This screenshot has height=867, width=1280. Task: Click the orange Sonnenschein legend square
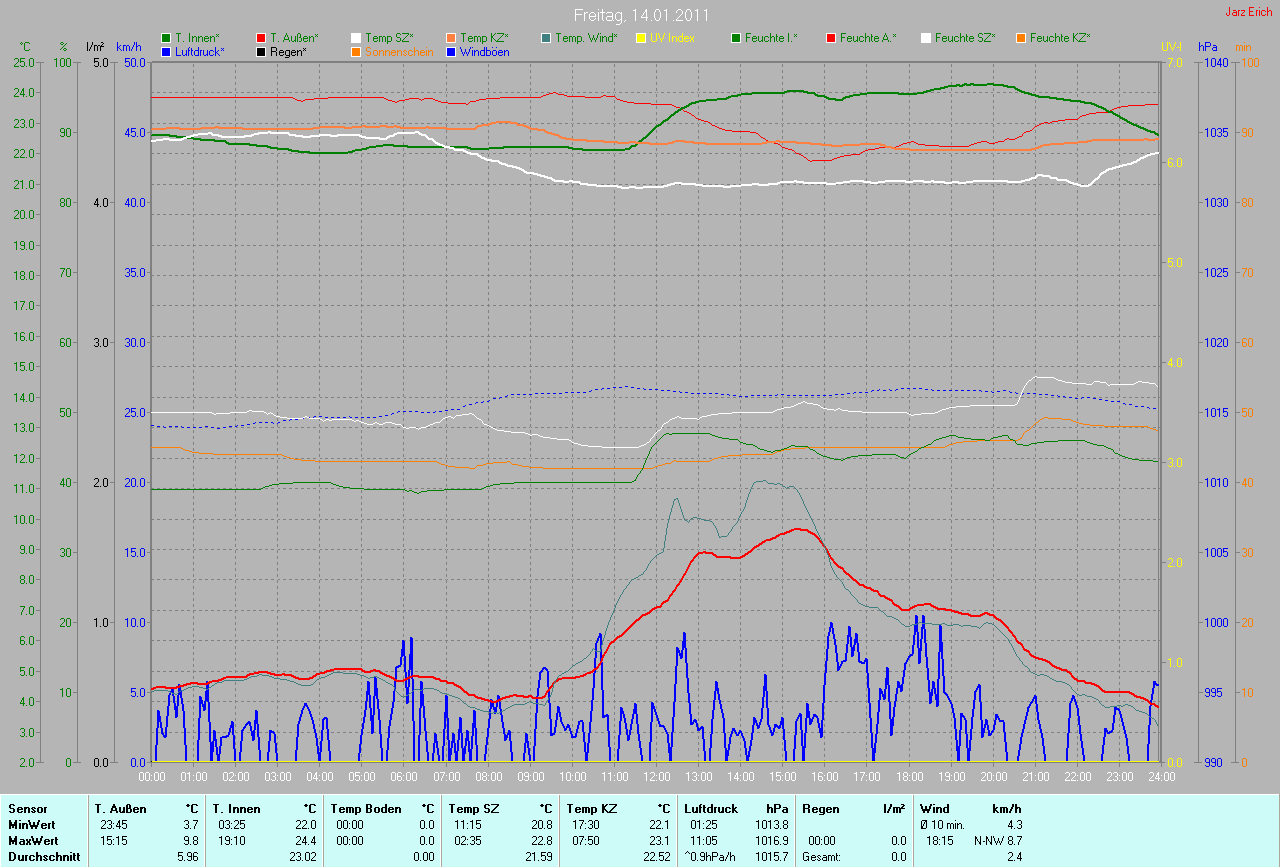click(357, 51)
